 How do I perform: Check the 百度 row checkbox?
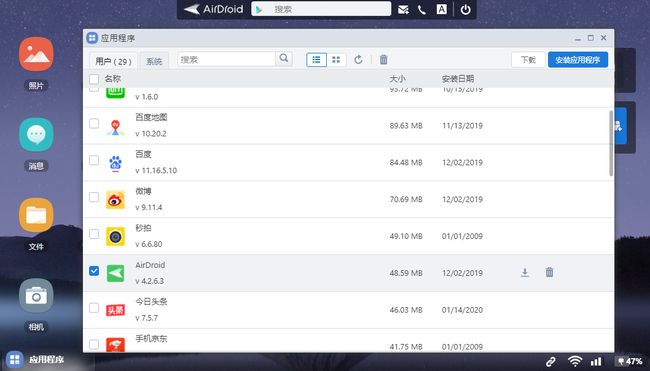point(94,160)
